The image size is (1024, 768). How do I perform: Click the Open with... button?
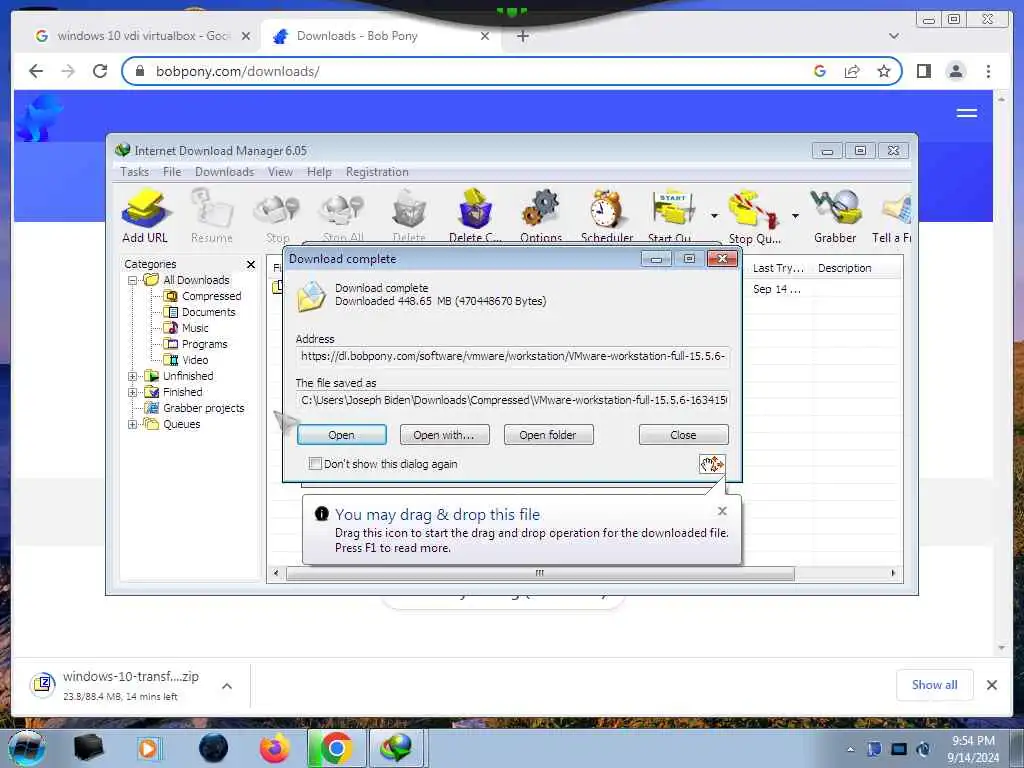click(444, 435)
